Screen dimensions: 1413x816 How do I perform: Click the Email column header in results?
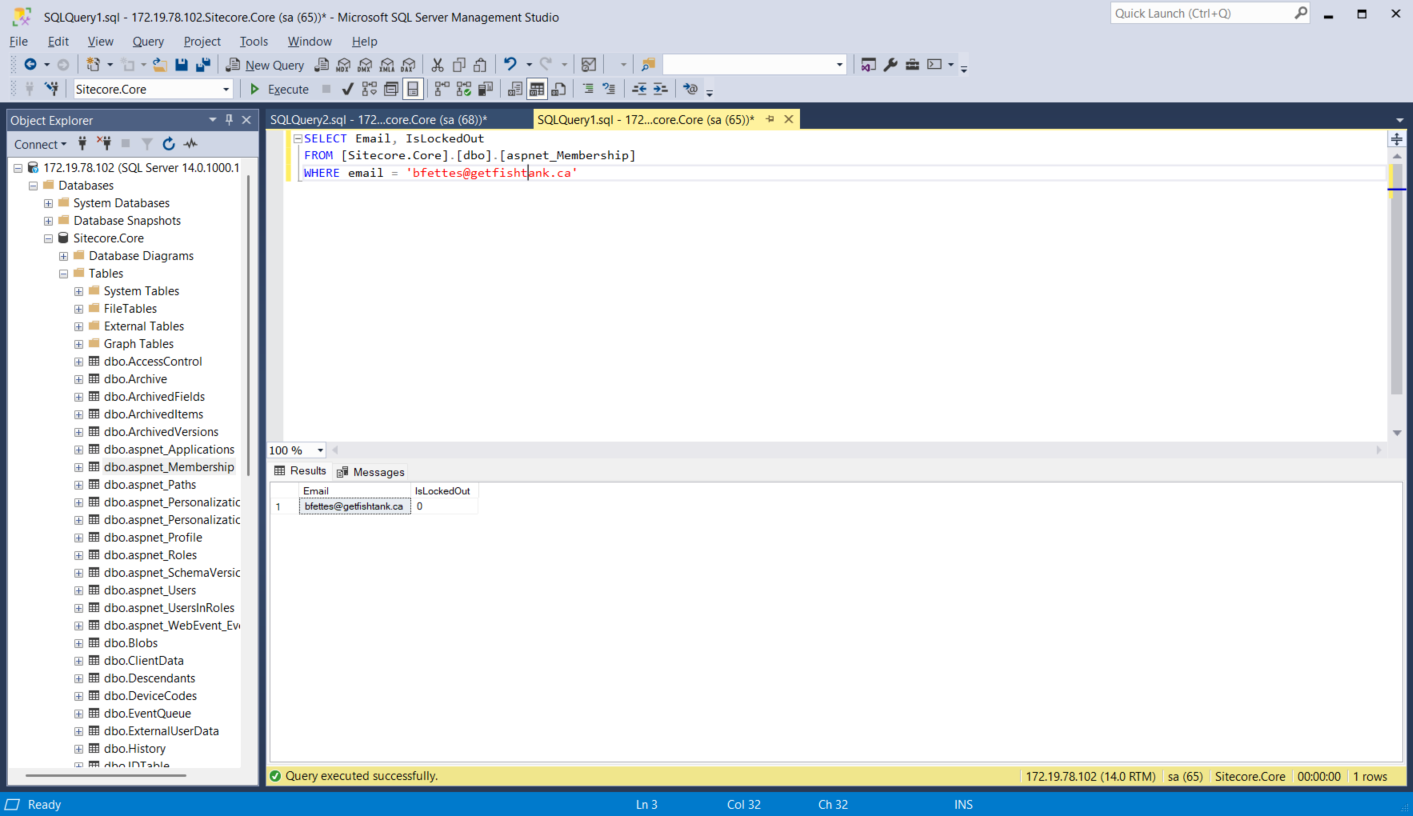(x=355, y=491)
